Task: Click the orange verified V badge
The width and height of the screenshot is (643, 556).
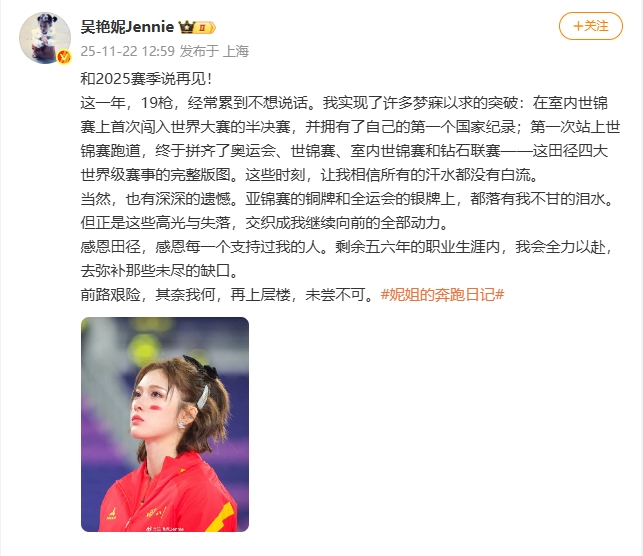Action: [x=64, y=57]
